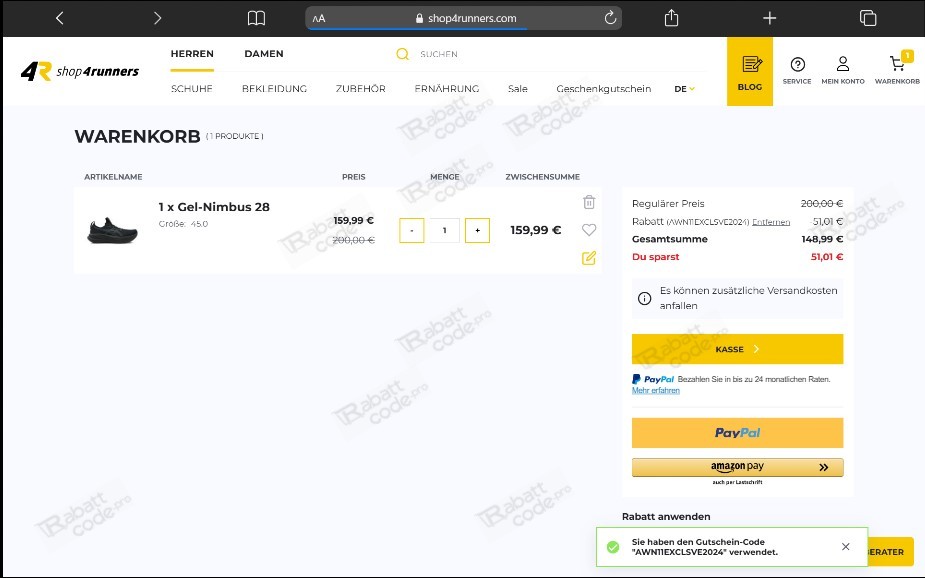The image size is (925, 578).
Task: Select the Herren tab
Action: point(192,54)
